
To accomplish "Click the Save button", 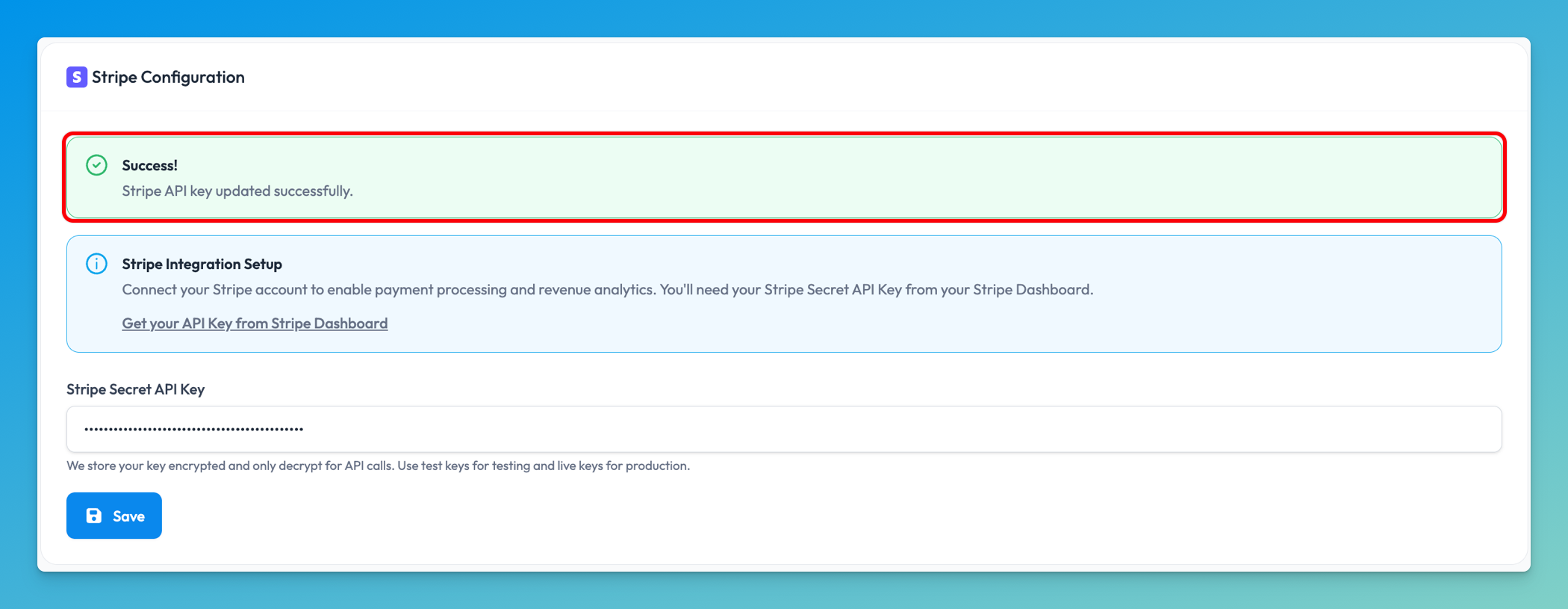I will 114,516.
